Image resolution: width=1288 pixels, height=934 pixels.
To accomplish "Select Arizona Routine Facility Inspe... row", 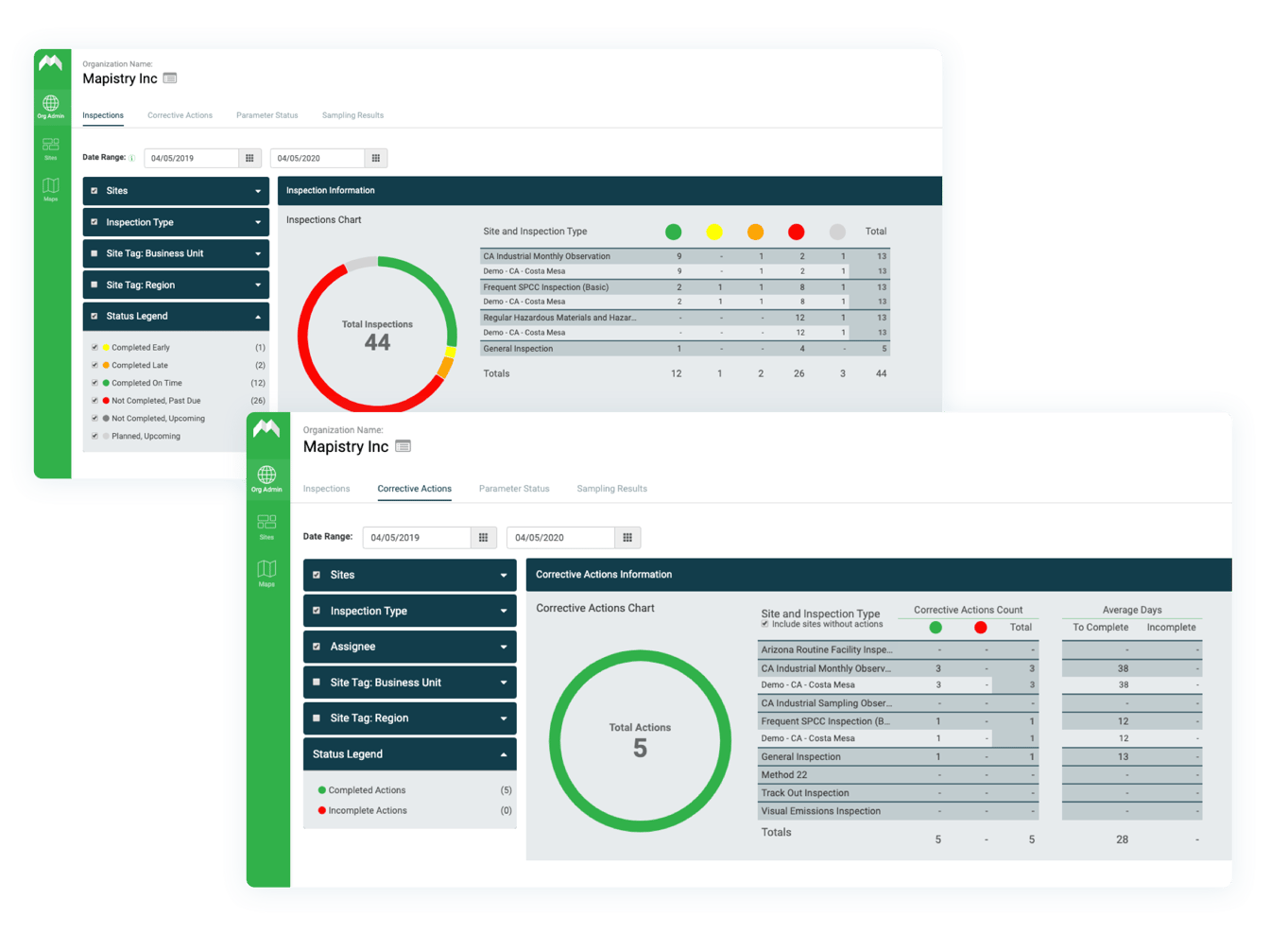I will click(898, 649).
